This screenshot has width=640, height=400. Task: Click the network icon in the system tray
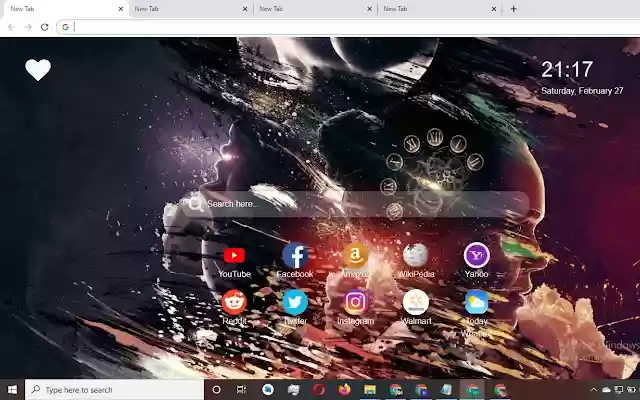click(x=619, y=390)
